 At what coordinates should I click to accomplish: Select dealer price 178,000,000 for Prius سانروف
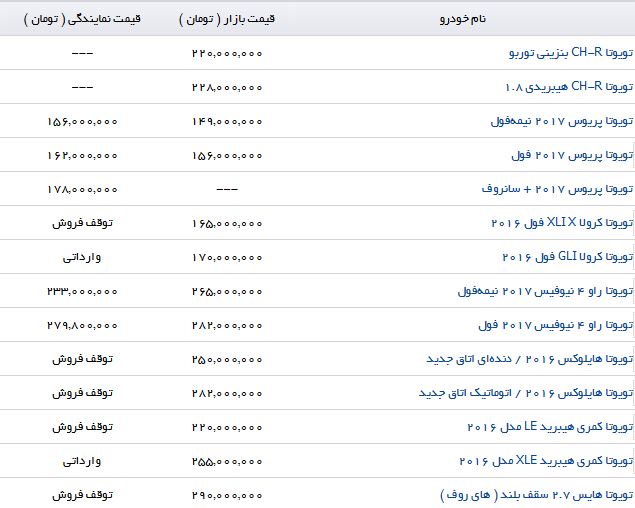(x=82, y=190)
